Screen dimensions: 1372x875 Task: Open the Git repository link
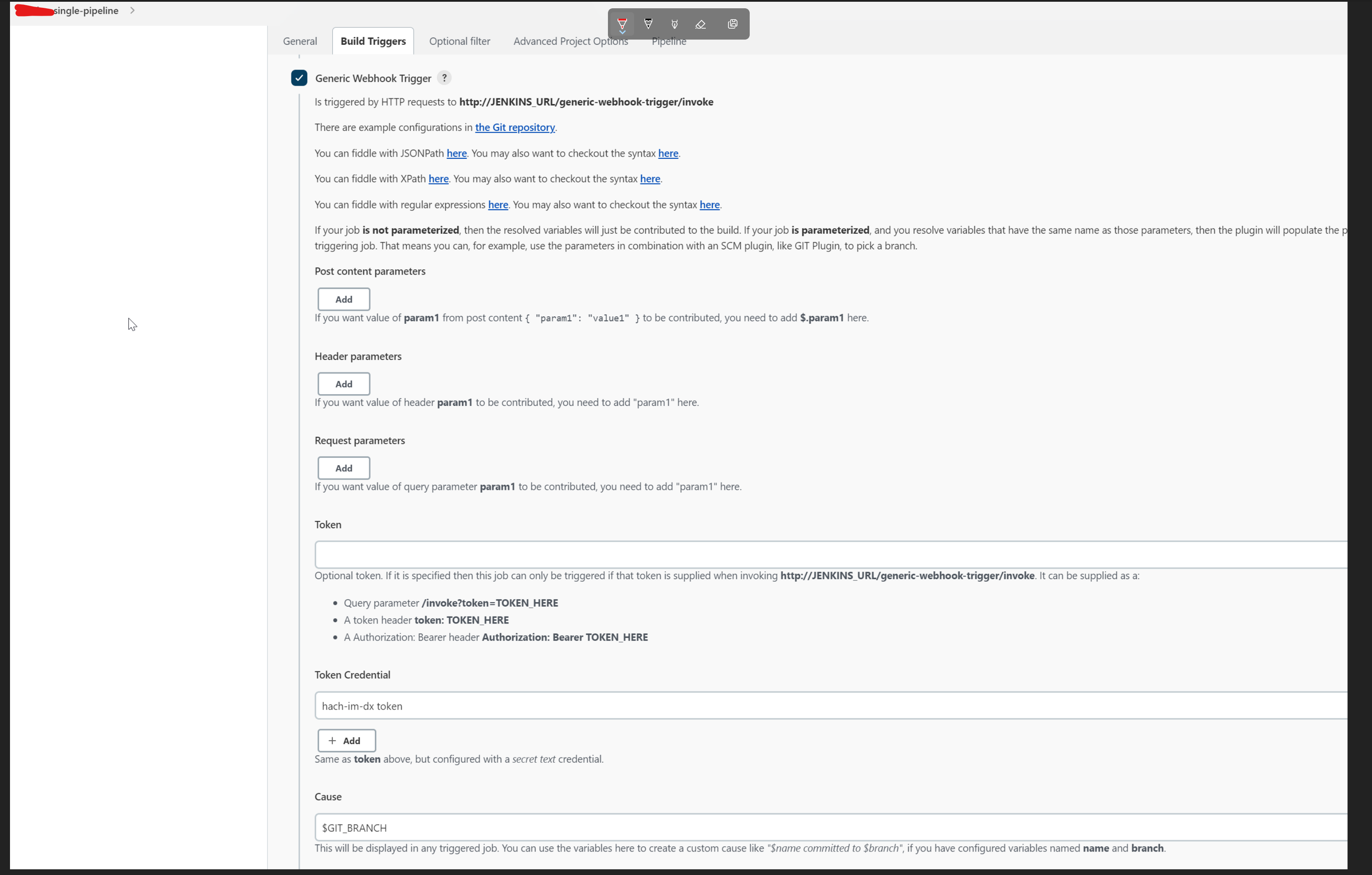click(514, 127)
